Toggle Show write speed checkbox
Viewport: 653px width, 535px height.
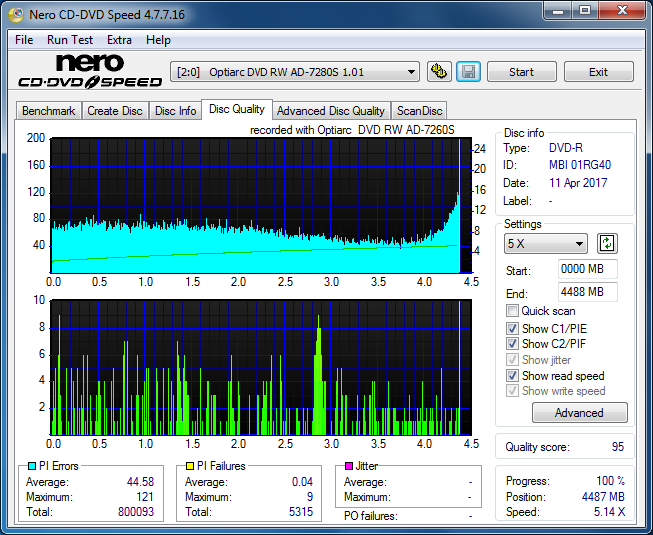[x=512, y=391]
